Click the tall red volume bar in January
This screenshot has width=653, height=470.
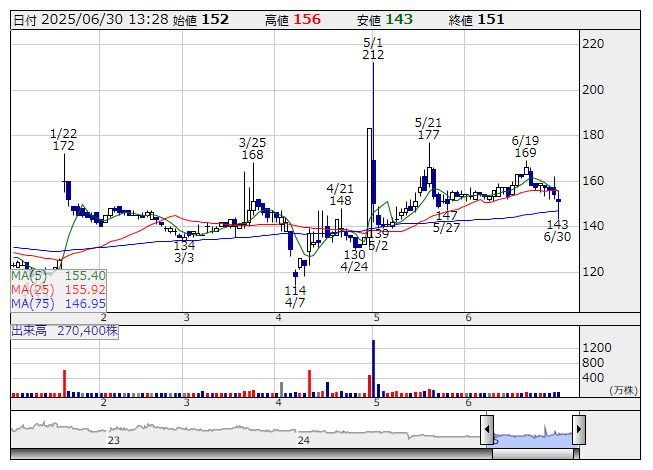[x=65, y=383]
